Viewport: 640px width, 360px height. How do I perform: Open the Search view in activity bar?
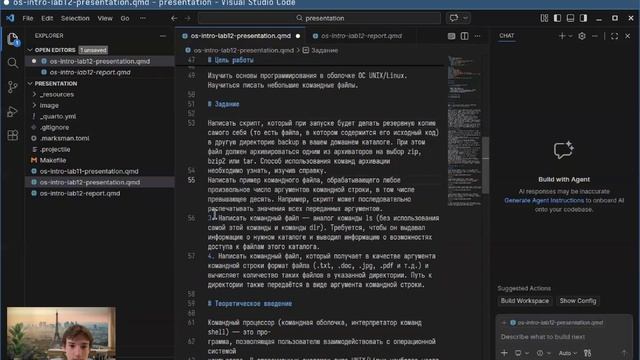(x=13, y=63)
